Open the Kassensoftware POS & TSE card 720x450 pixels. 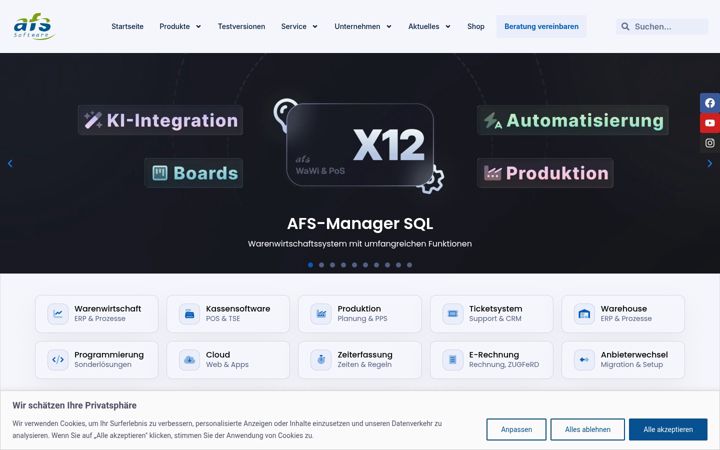[x=228, y=314]
